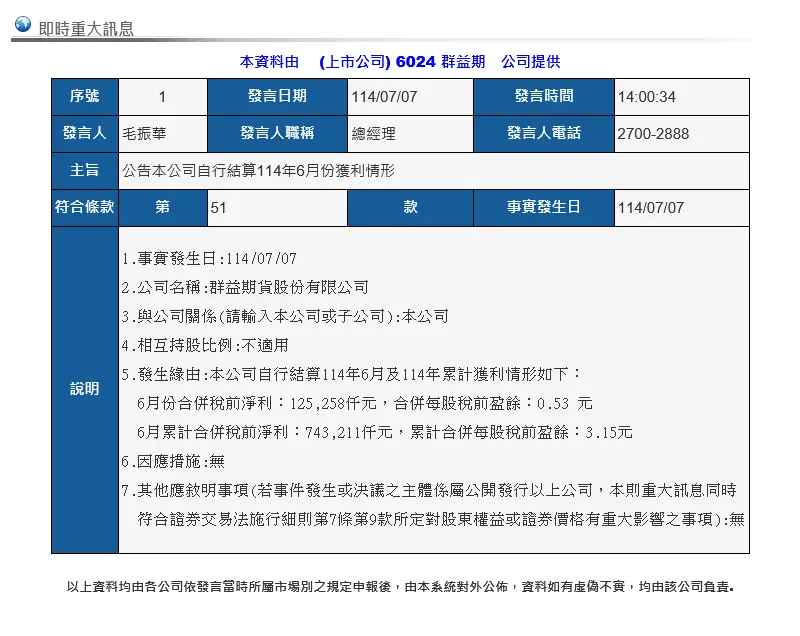Click the 事實發生日 header cell
The height and width of the screenshot is (636, 800).
point(544,207)
